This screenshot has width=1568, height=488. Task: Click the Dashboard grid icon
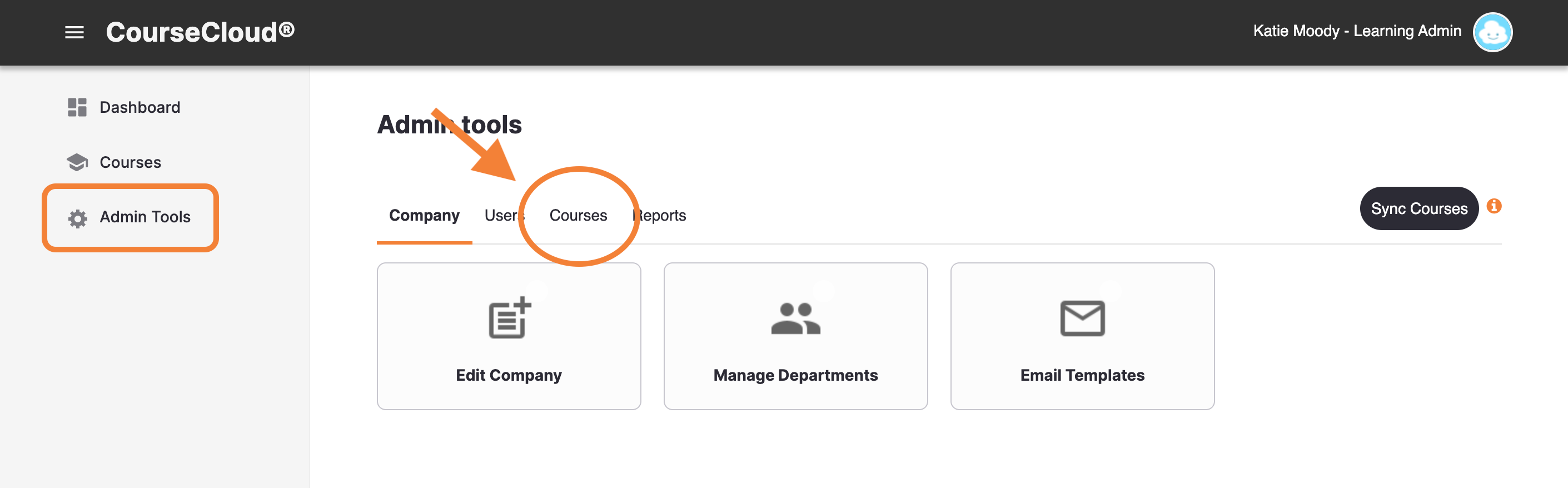(x=77, y=107)
